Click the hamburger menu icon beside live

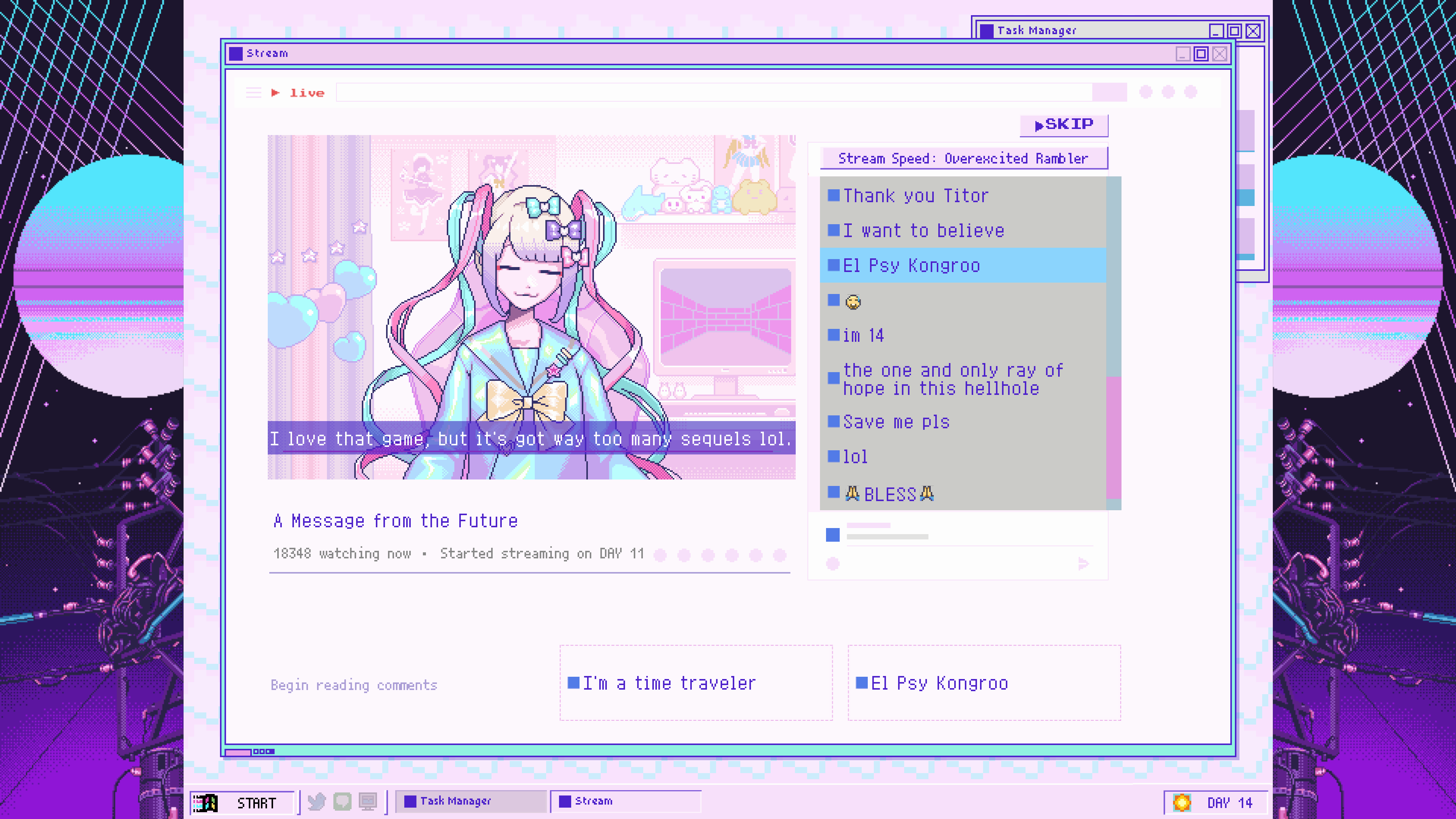coord(254,93)
